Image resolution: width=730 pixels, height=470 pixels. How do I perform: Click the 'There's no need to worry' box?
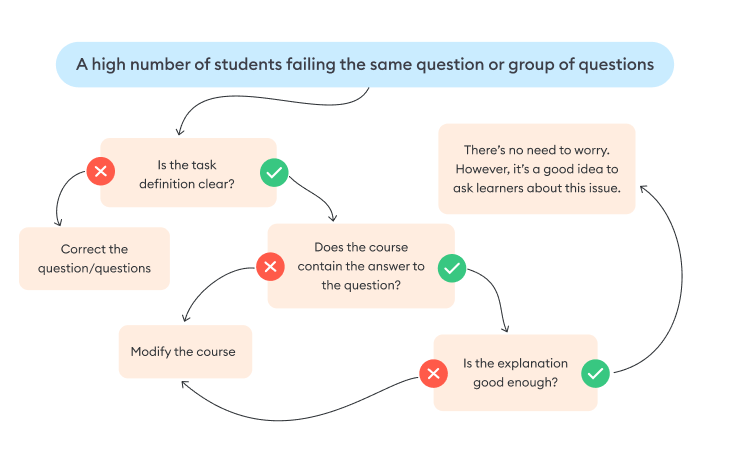536,168
